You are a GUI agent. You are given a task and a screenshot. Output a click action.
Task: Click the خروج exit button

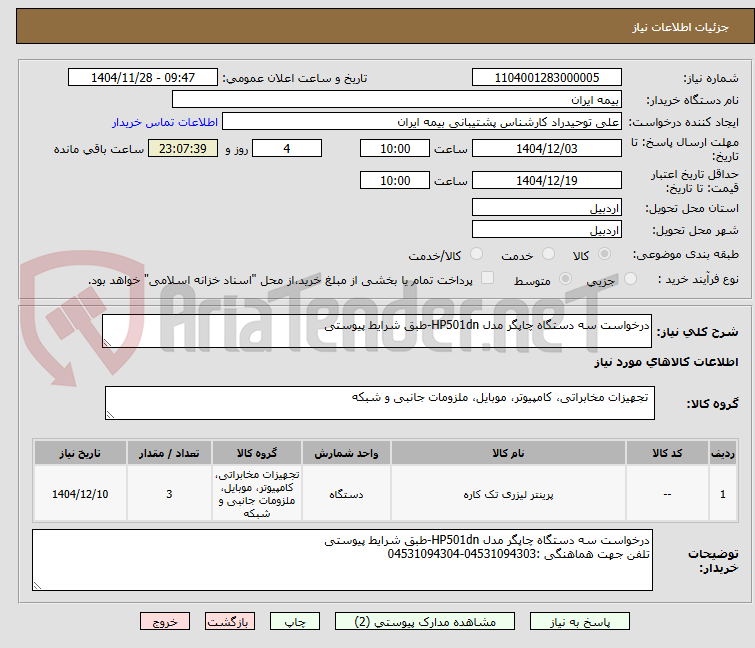pyautogui.click(x=165, y=622)
